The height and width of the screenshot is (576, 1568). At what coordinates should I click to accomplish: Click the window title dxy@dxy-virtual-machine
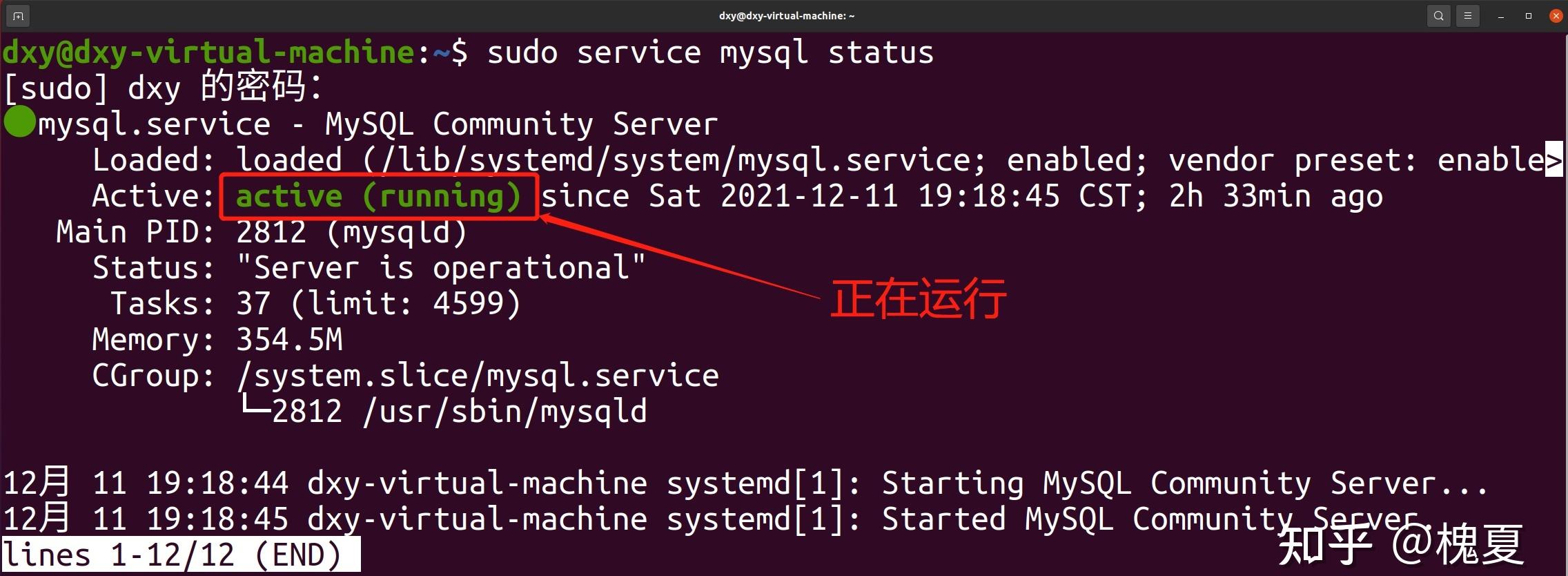tap(787, 16)
